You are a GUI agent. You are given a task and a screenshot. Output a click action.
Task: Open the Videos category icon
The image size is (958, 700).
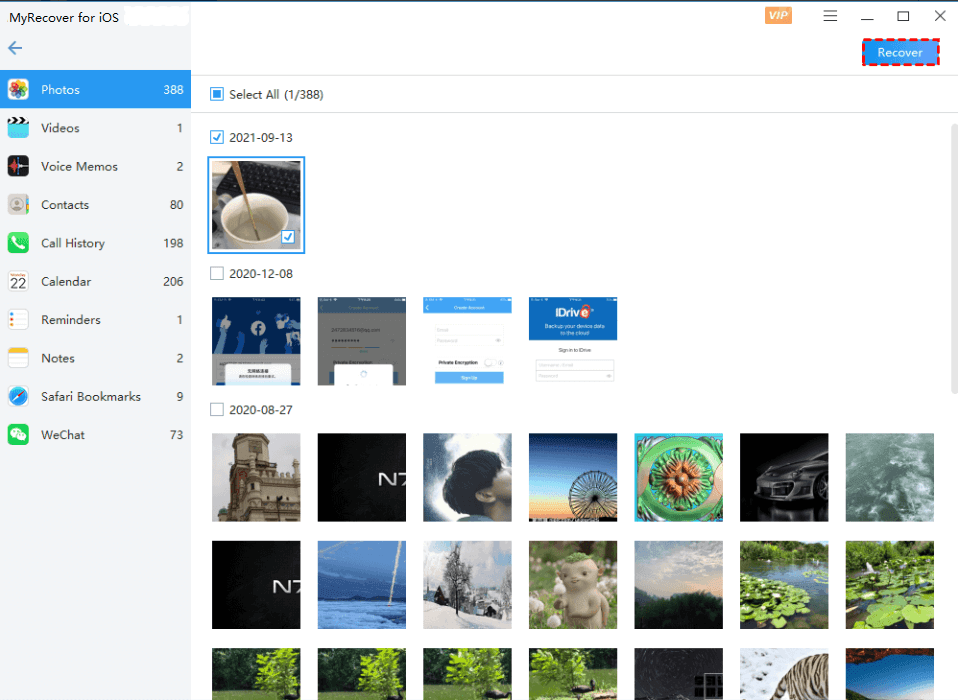(18, 128)
